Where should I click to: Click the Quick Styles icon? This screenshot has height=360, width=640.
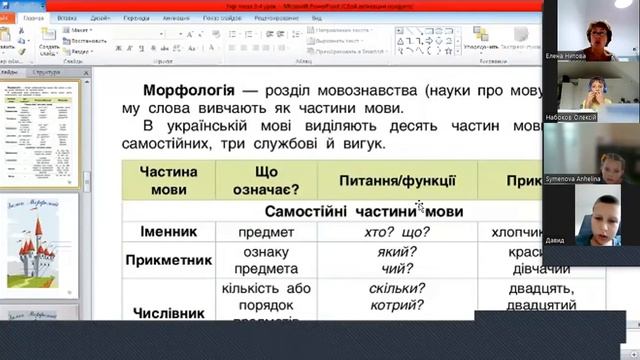click(520, 34)
